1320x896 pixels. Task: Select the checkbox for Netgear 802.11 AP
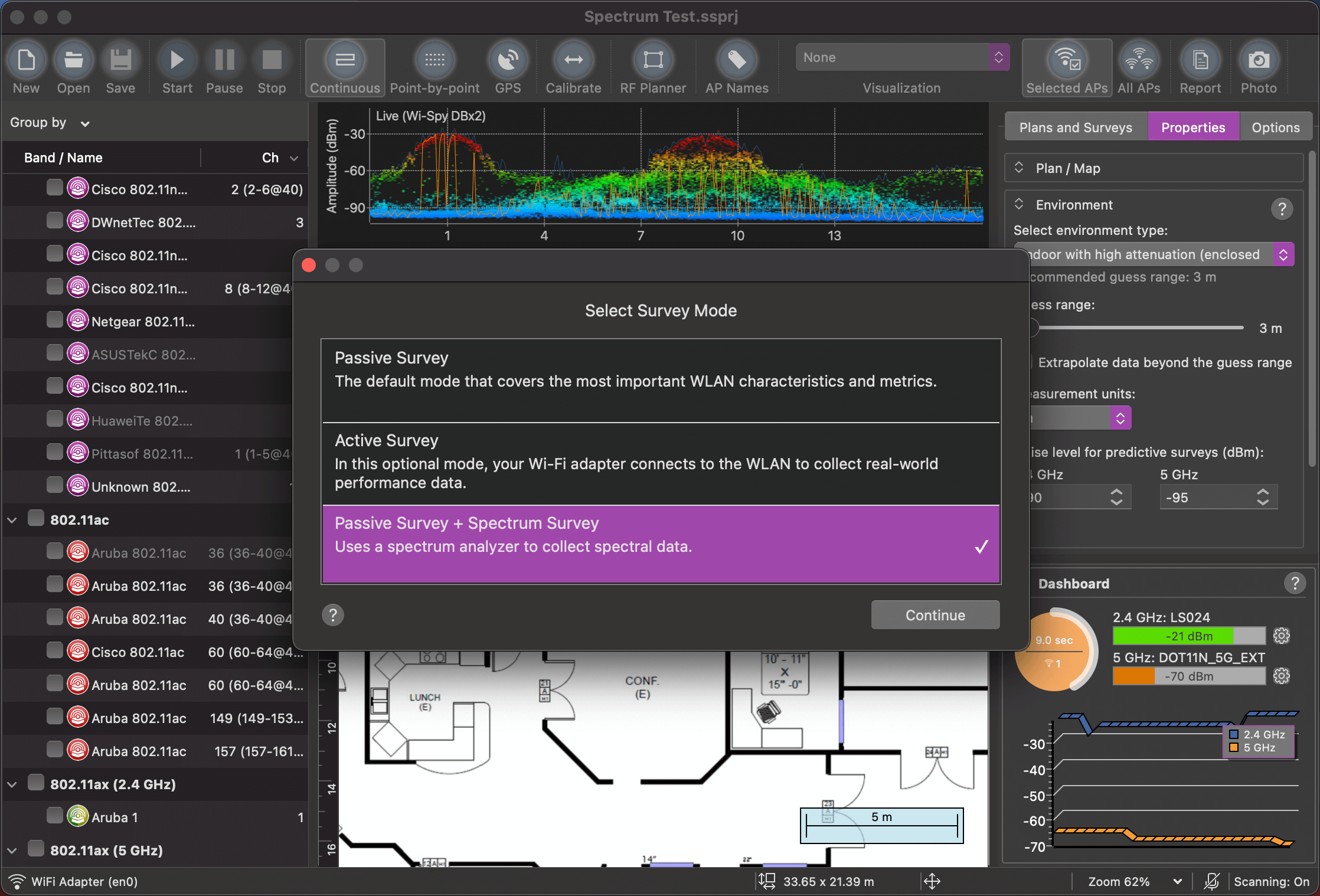[55, 320]
